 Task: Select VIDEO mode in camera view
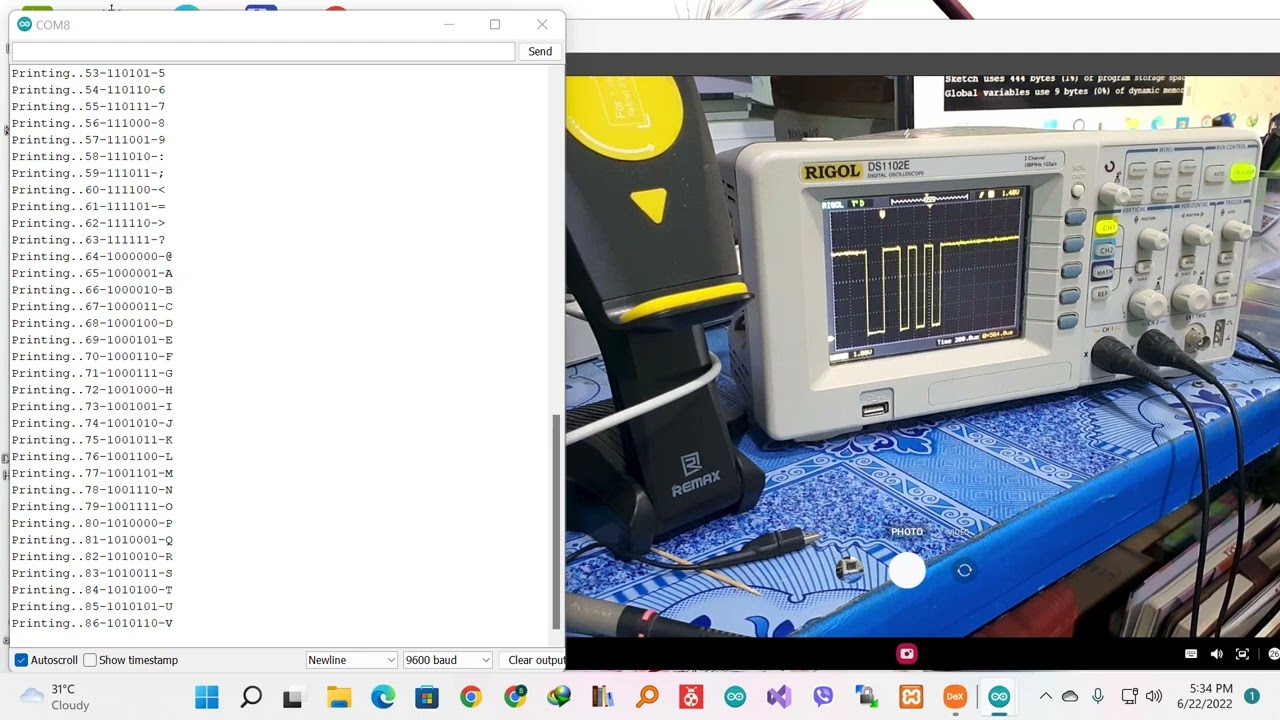pos(958,532)
